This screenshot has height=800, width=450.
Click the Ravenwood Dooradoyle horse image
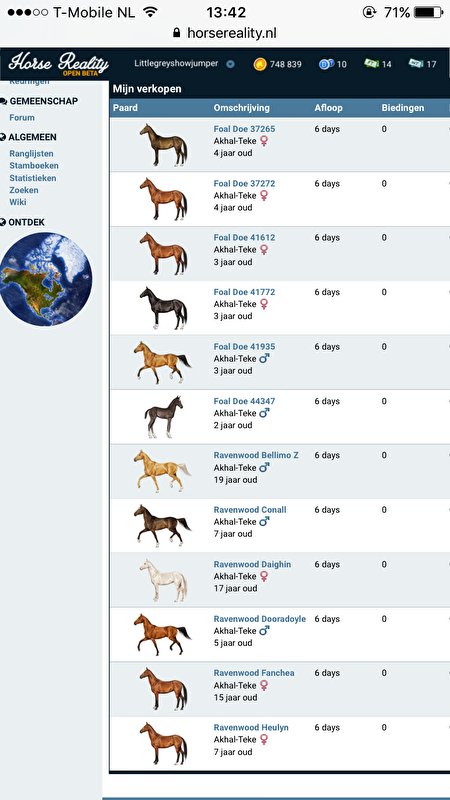tap(162, 635)
